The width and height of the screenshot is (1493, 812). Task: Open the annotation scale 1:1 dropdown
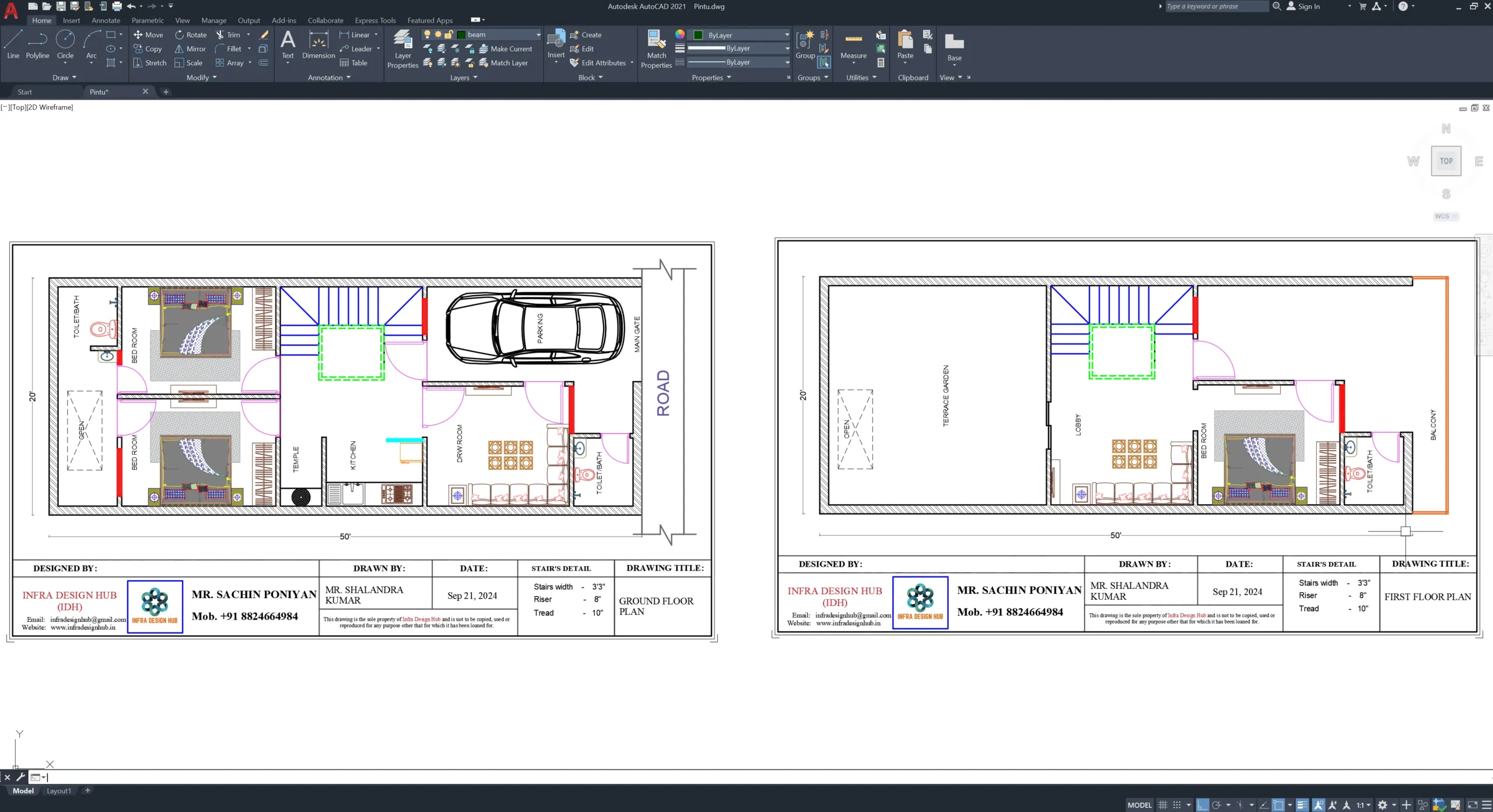[x=1364, y=805]
